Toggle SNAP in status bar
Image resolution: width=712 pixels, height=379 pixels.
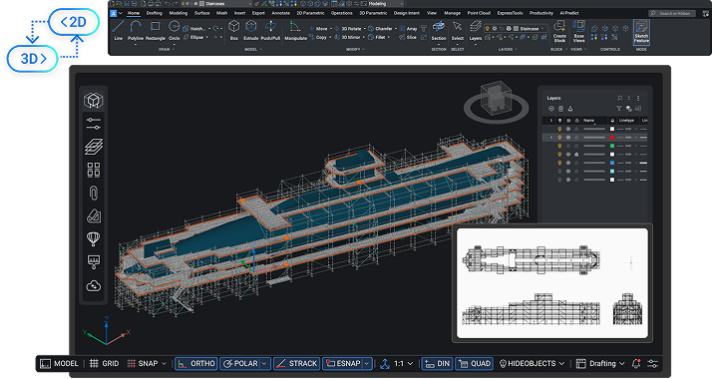(x=143, y=364)
